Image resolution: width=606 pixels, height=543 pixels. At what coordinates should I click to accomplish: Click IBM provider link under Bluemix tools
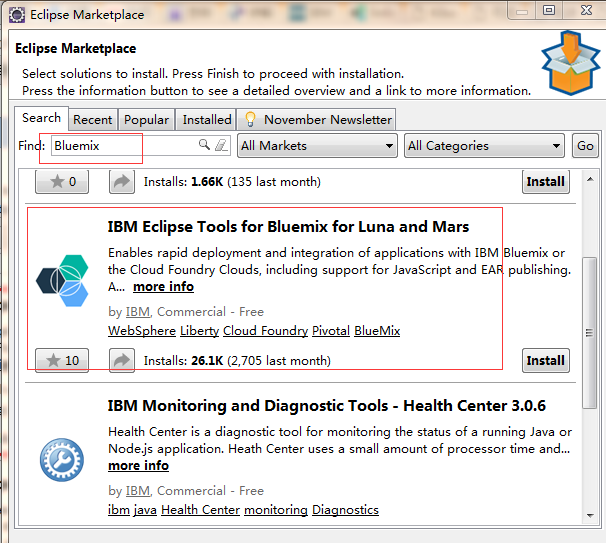click(x=138, y=312)
